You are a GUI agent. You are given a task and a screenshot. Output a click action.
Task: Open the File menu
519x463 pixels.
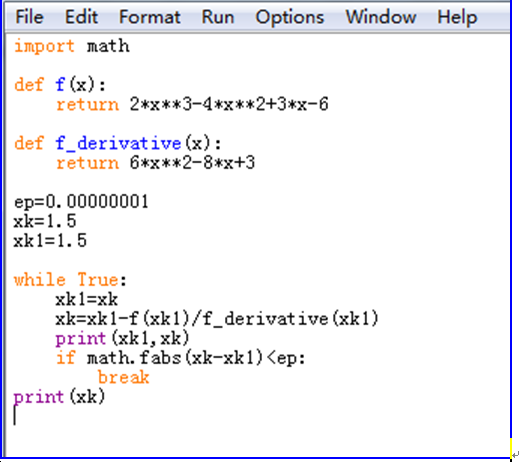click(x=29, y=17)
